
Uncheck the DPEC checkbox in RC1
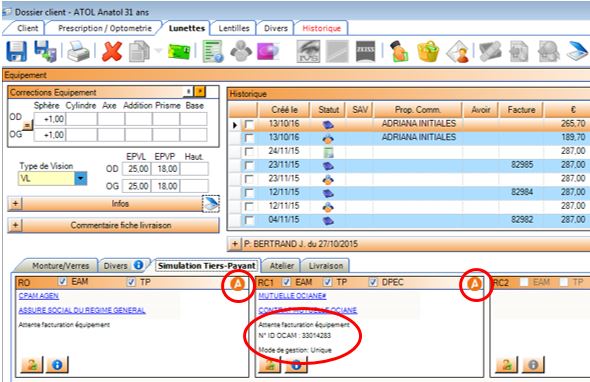click(373, 282)
